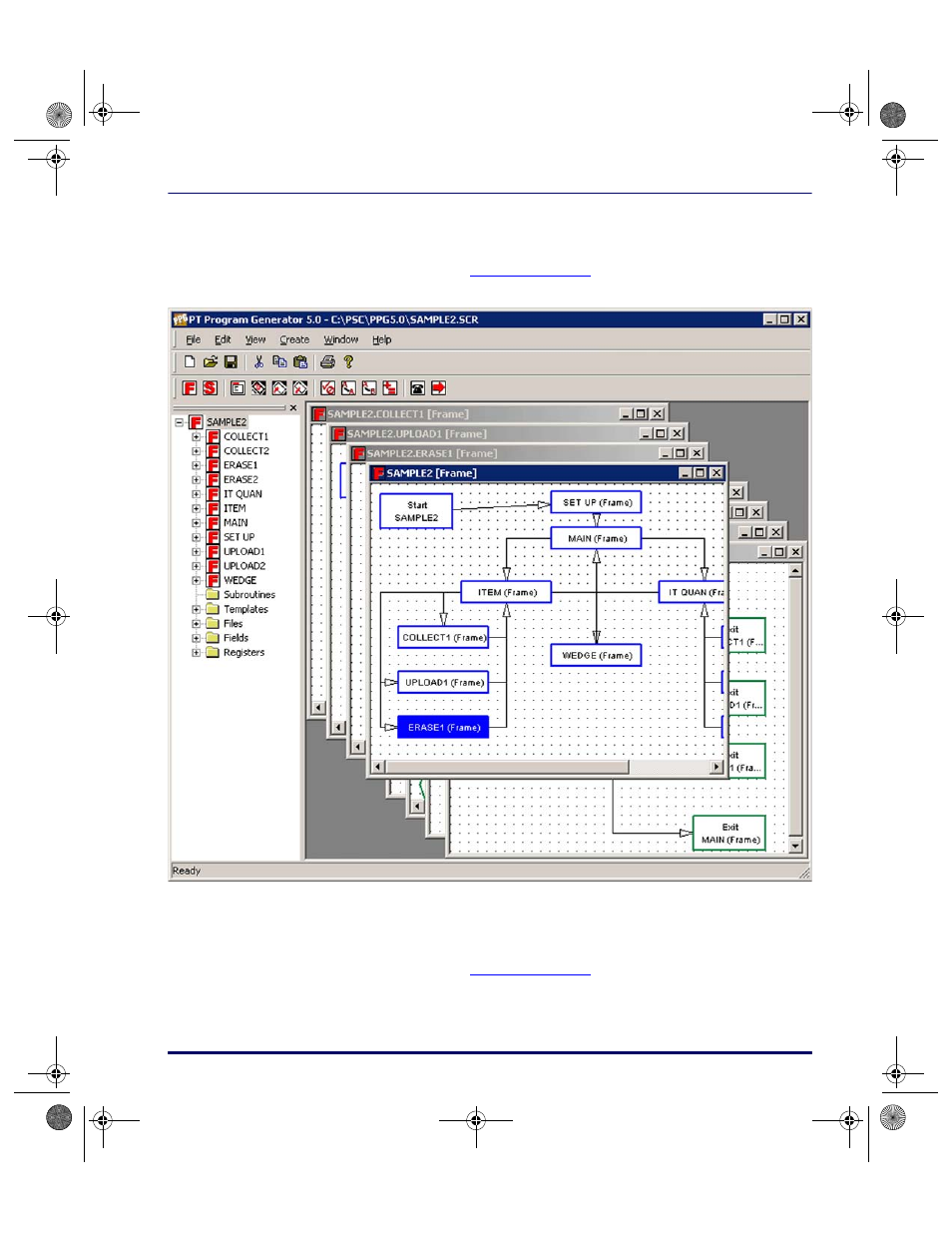Click the scissors Cut icon

(258, 362)
